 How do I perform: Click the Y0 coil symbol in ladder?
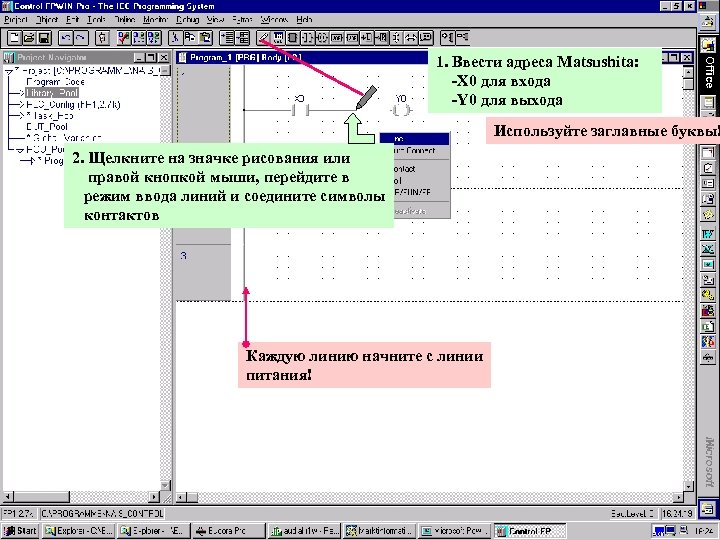[x=401, y=110]
